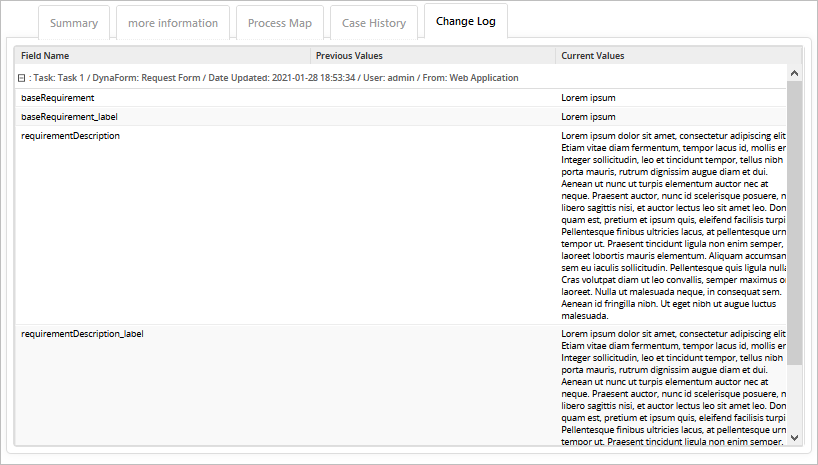Click the scrollbar down arrow
Image resolution: width=818 pixels, height=465 pixels.
[795, 437]
